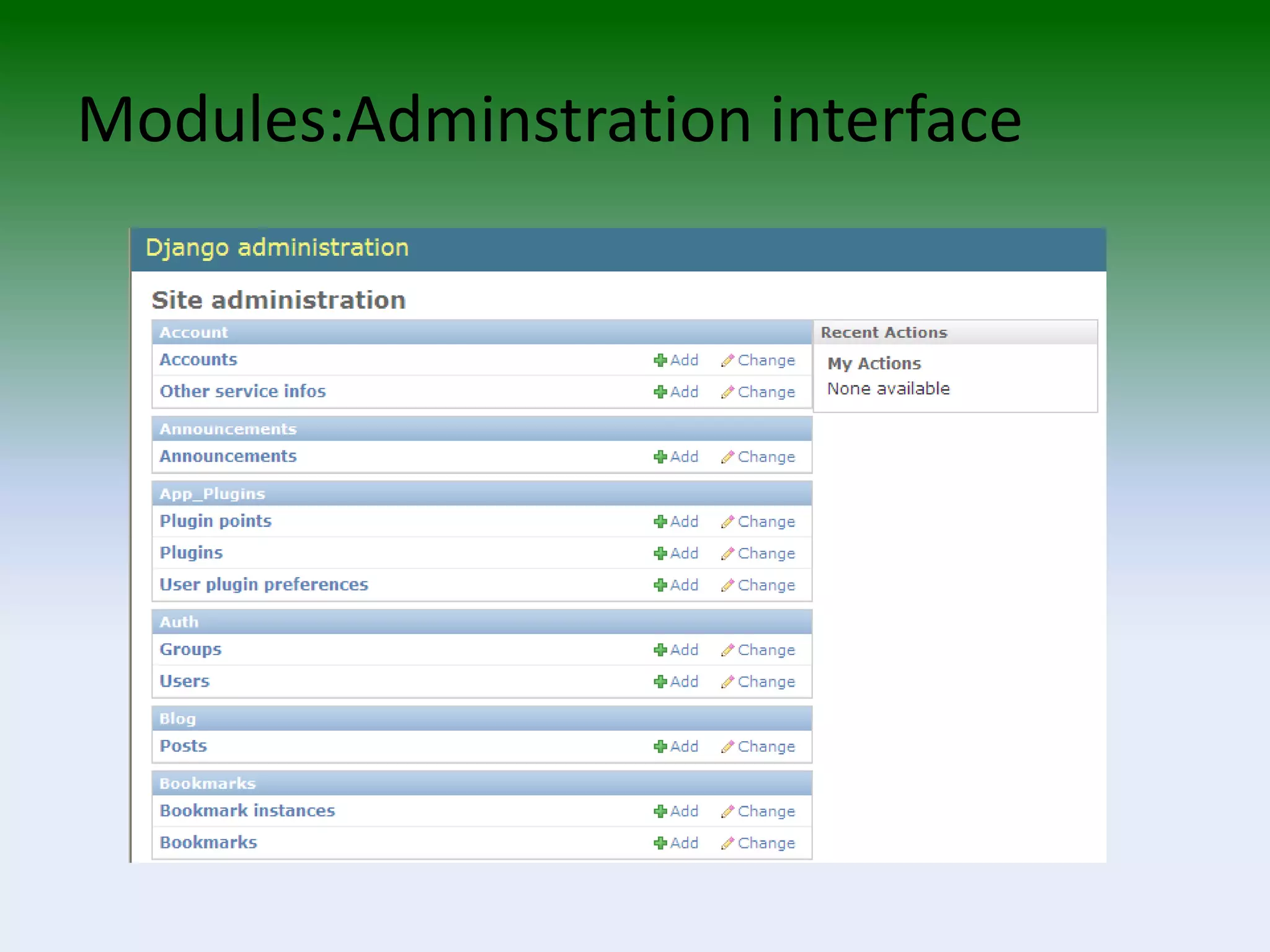Open the Other service infos link
Screen dimensions: 1270x952
coord(242,391)
